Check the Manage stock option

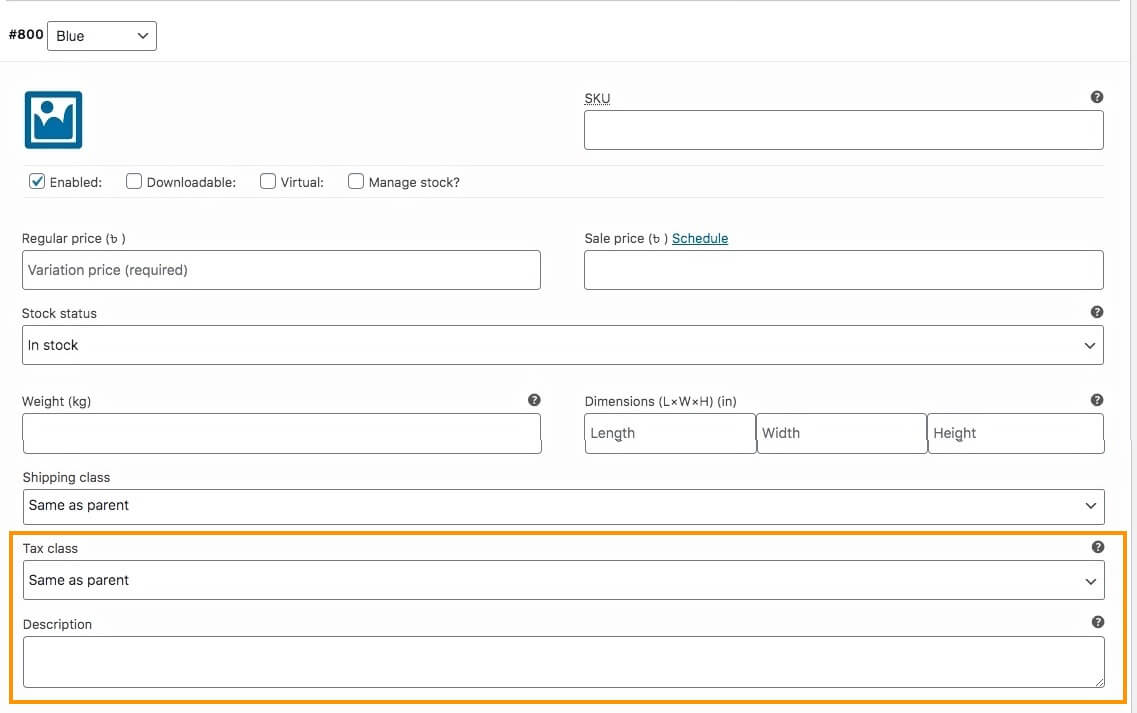356,181
